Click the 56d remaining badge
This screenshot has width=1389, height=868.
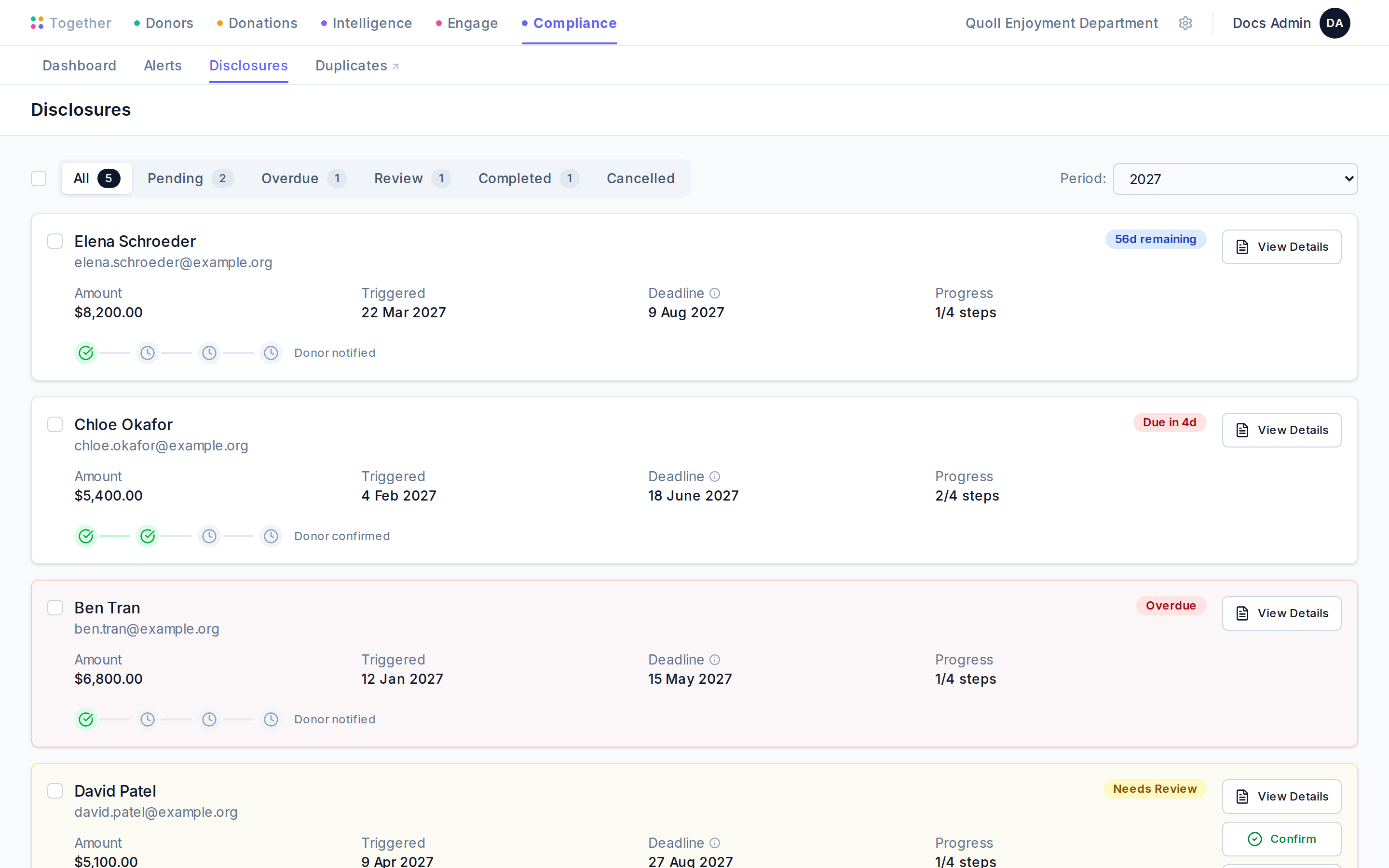click(1156, 239)
